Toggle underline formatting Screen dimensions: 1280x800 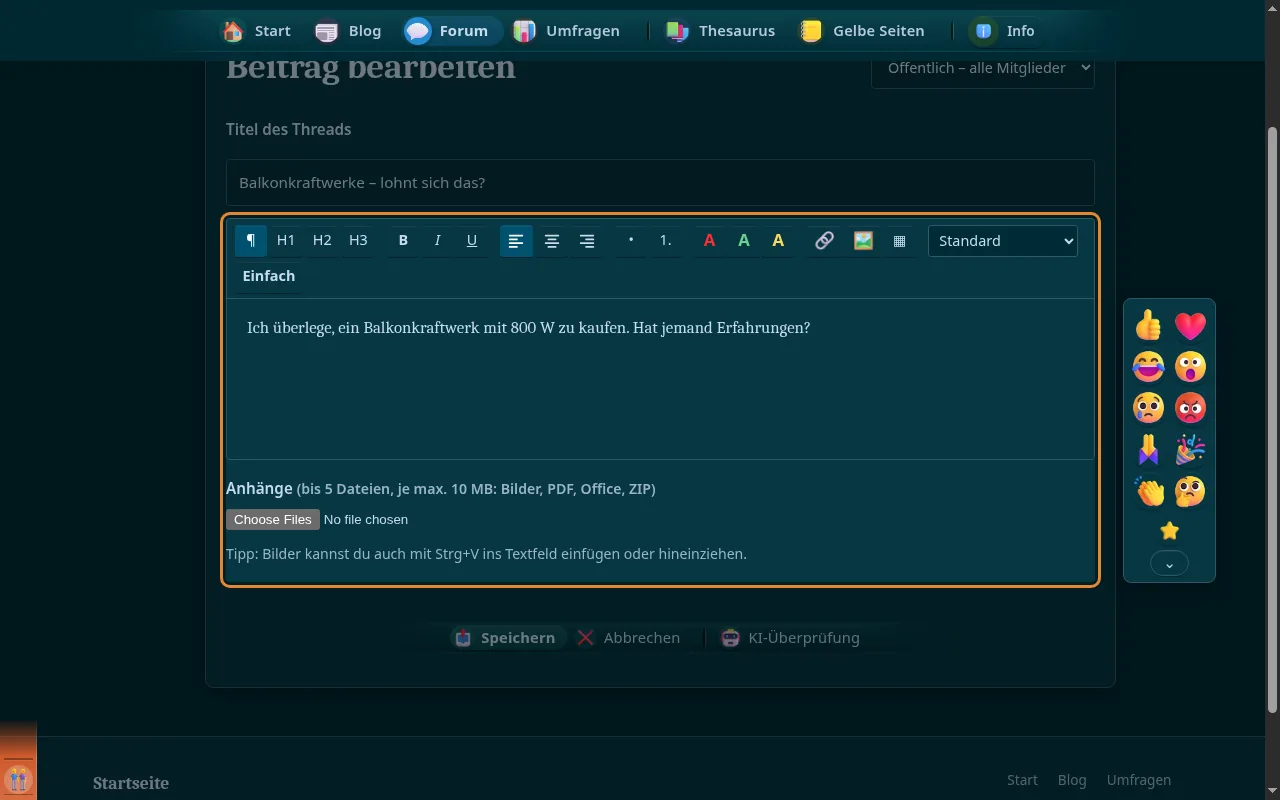(472, 241)
